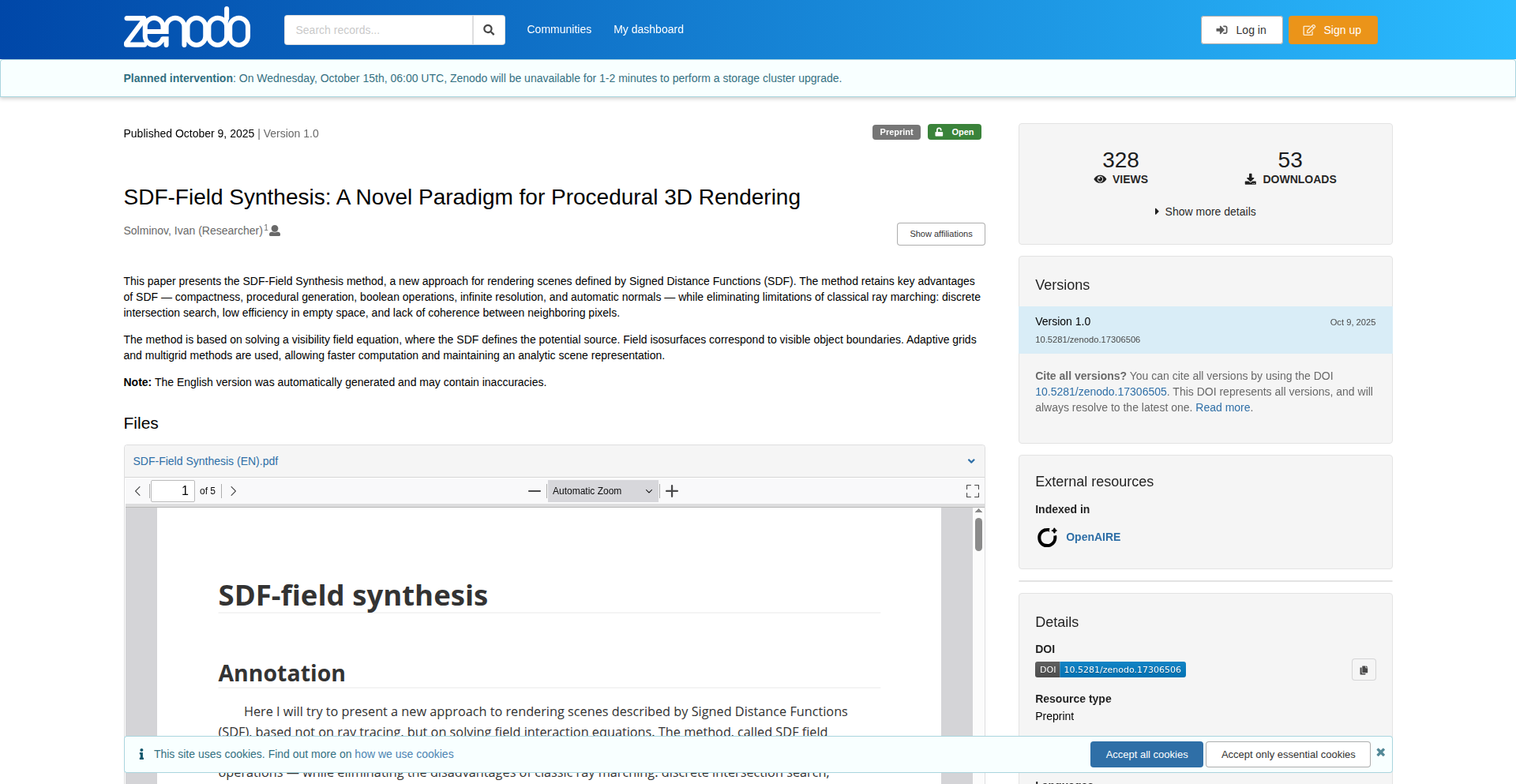
Task: Collapse the SDF-Field Synthesis file preview
Action: pos(970,461)
